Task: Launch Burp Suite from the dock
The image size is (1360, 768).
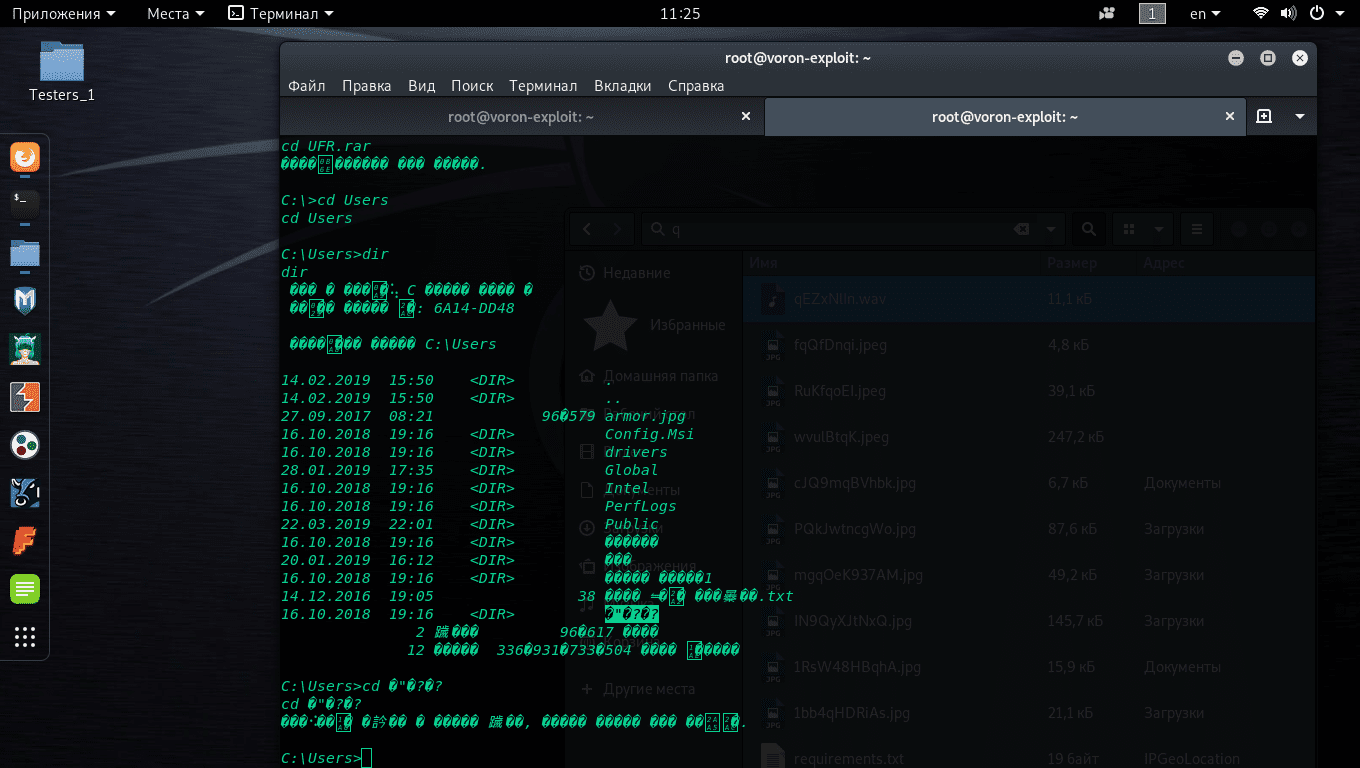Action: (x=25, y=397)
